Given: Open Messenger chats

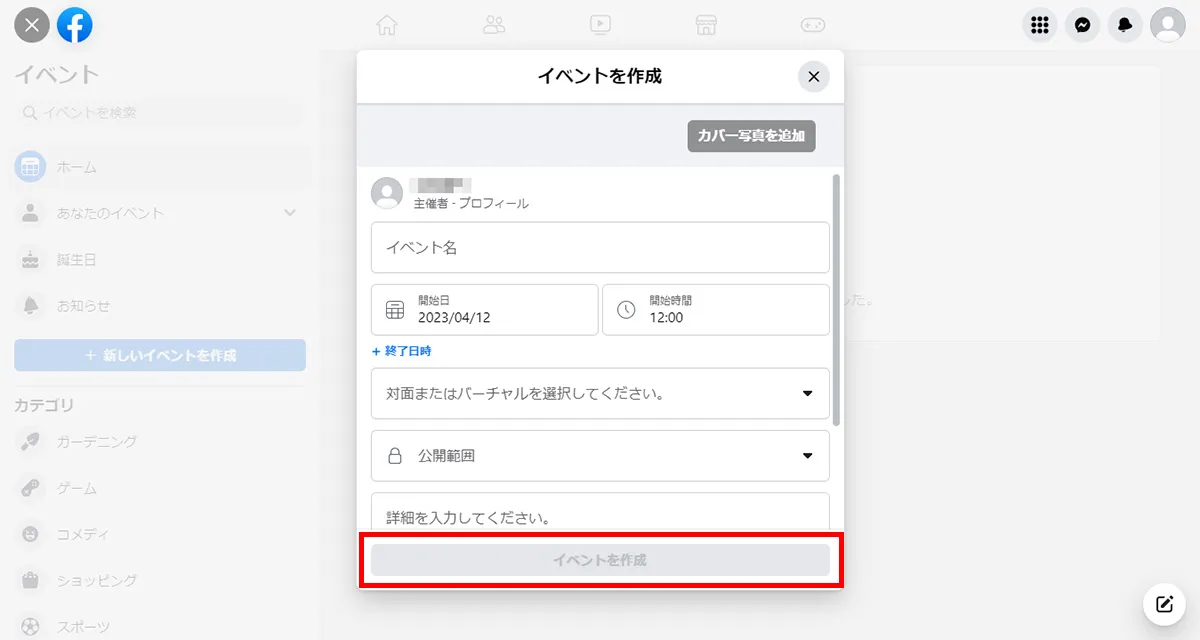Looking at the screenshot, I should pyautogui.click(x=1082, y=25).
